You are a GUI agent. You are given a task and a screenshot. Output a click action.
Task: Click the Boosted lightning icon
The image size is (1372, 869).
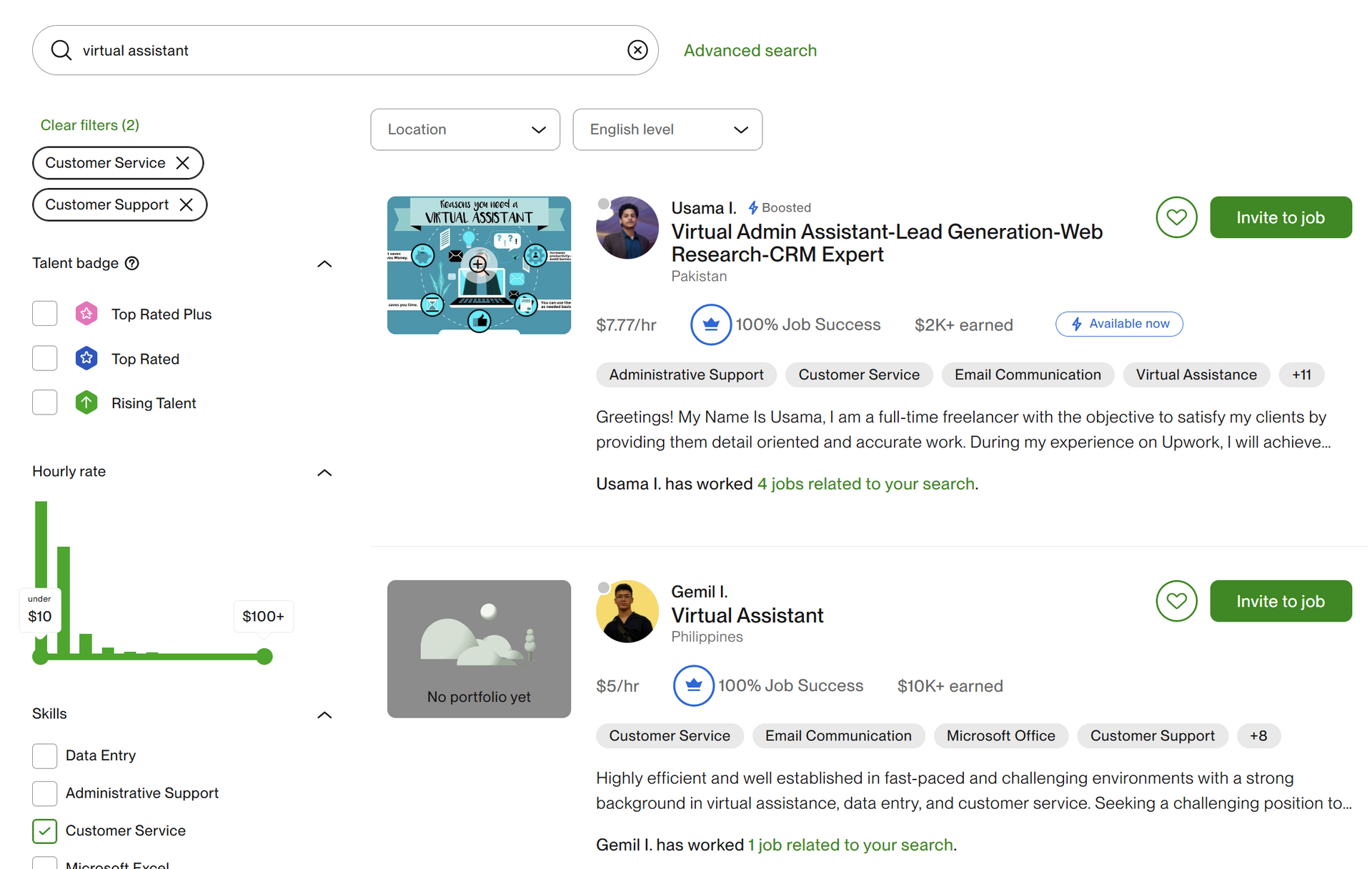pos(753,208)
